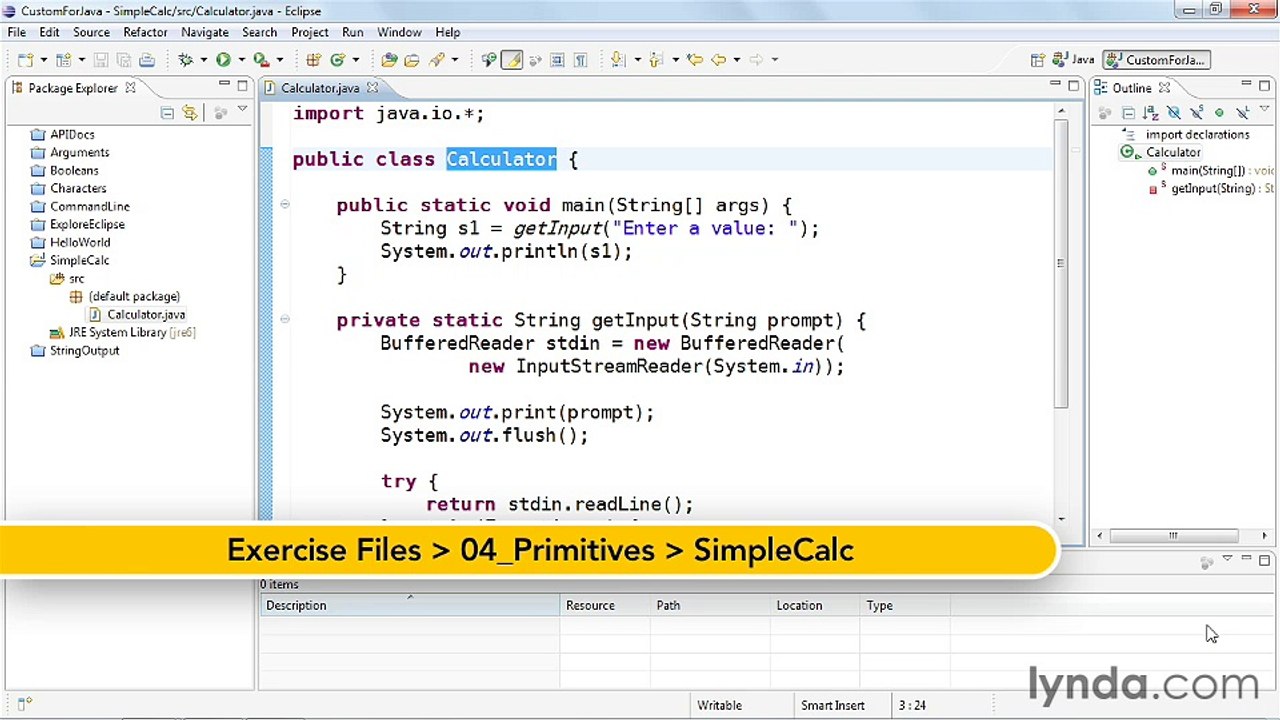Collapse All in Package Explorer toolbar

[x=167, y=113]
